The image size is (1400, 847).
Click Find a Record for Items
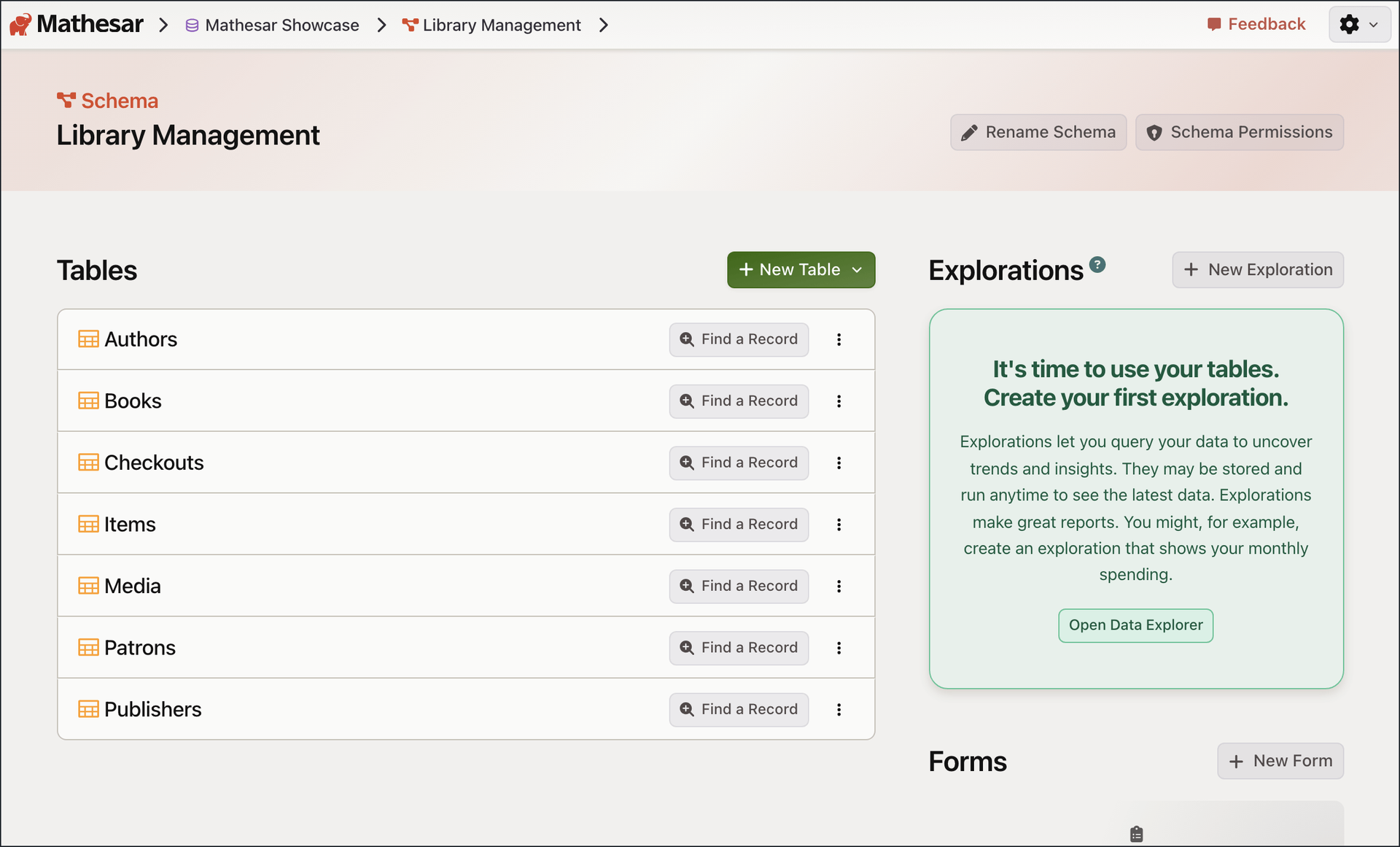point(739,525)
